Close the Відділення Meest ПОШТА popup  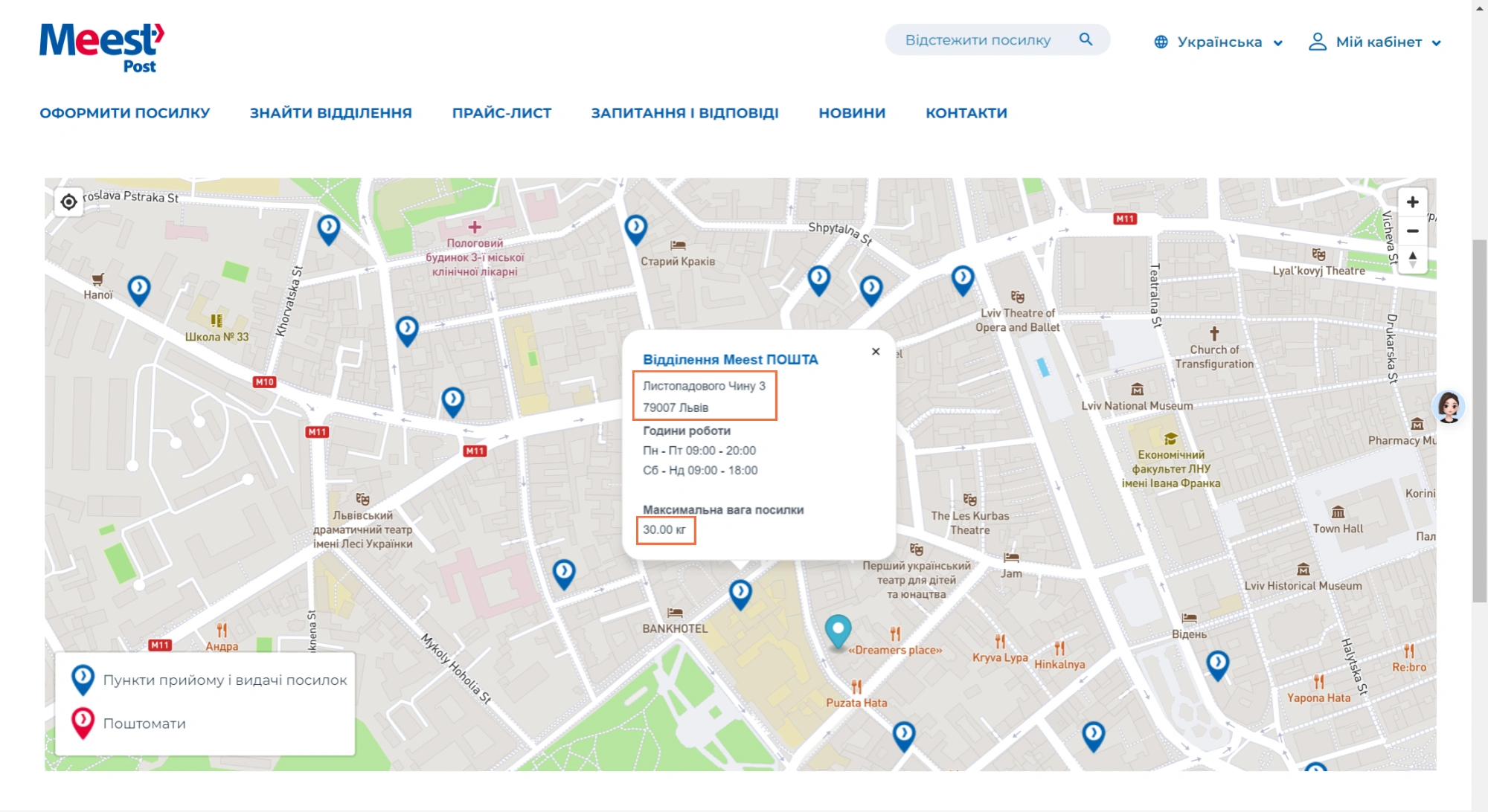pos(876,352)
